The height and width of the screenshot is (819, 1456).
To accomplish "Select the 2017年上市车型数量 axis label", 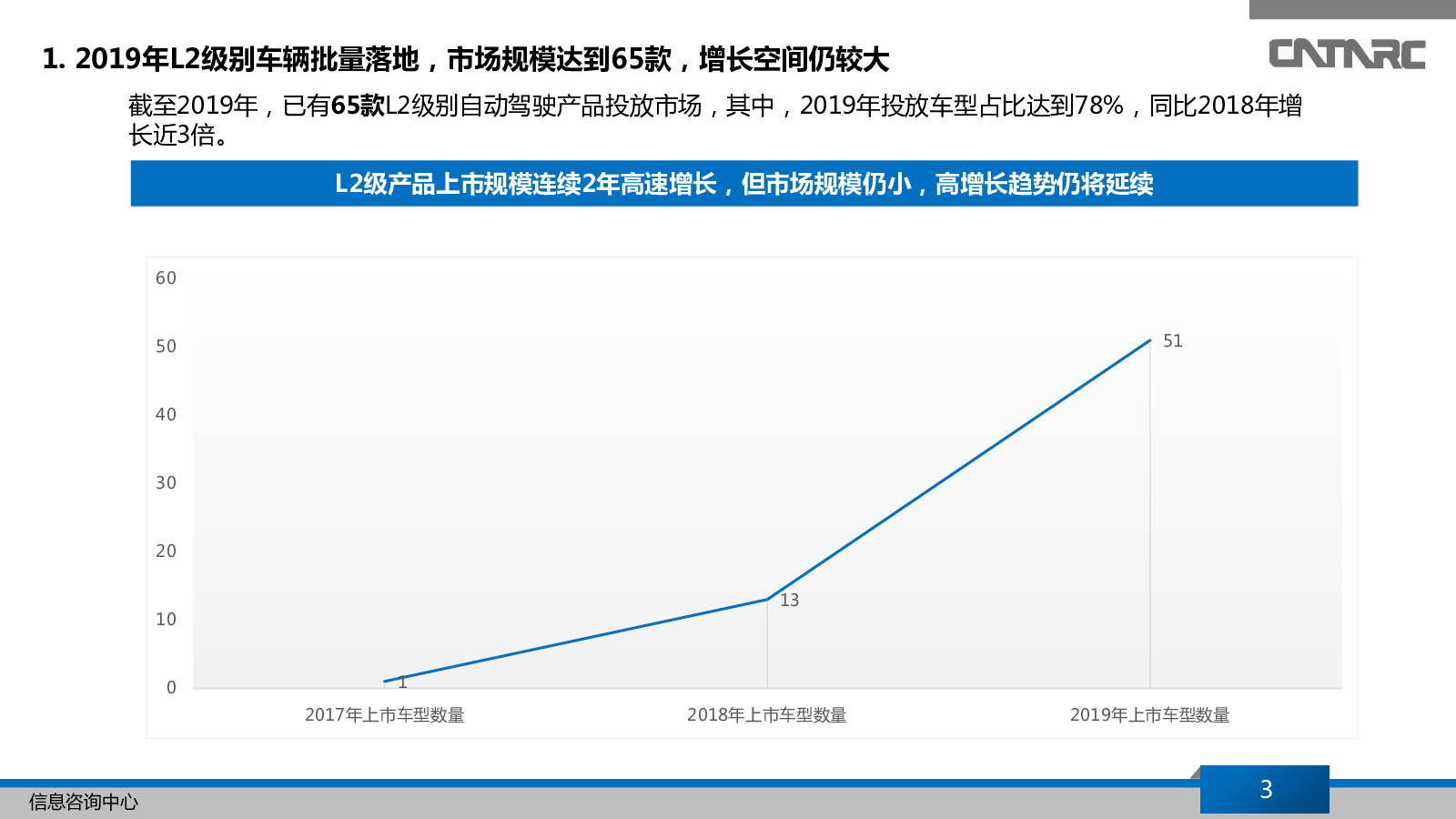I will (x=385, y=715).
